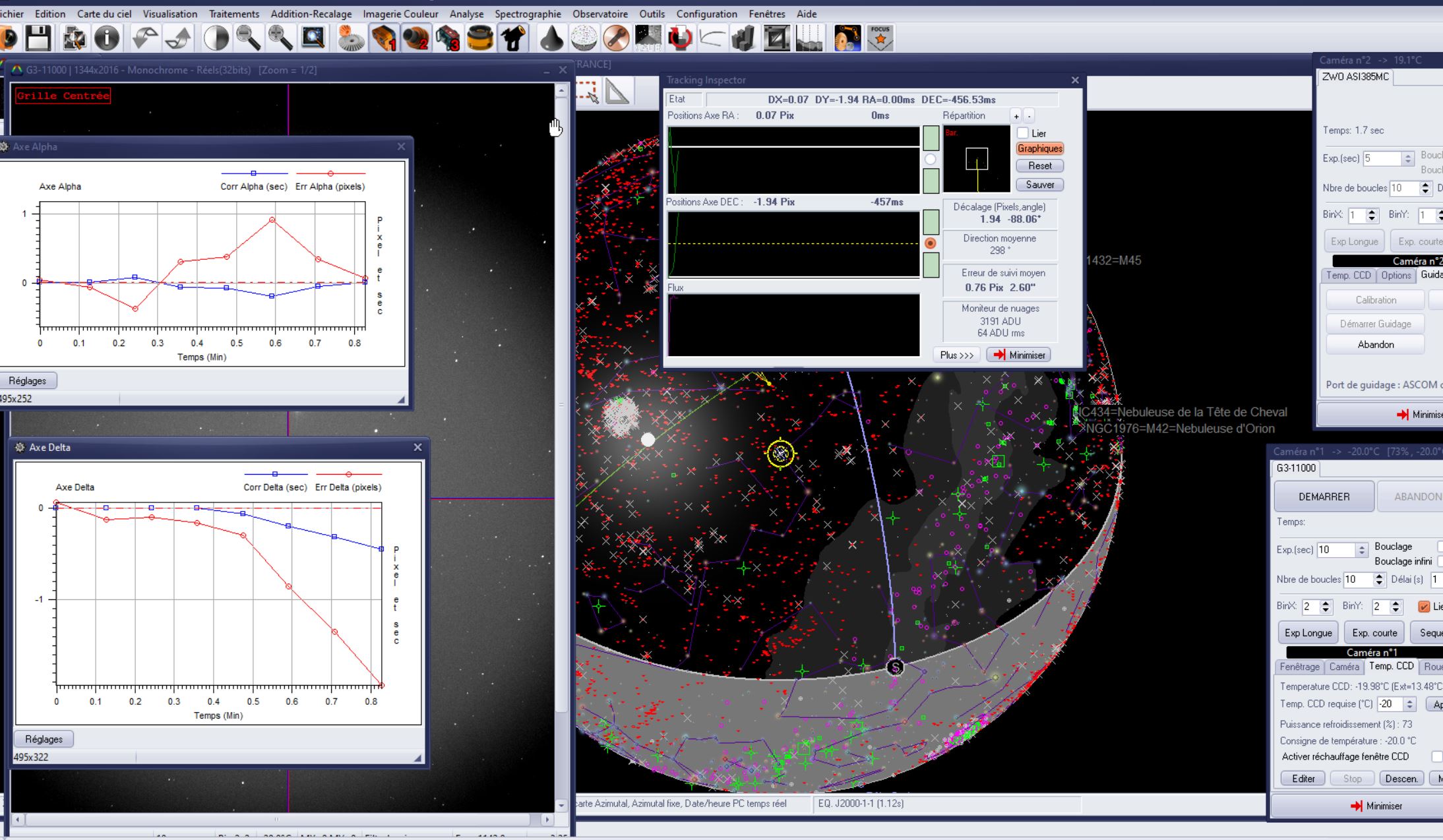Click the contrast half-circle toolbar icon
Image resolution: width=1443 pixels, height=840 pixels.
pyautogui.click(x=216, y=38)
